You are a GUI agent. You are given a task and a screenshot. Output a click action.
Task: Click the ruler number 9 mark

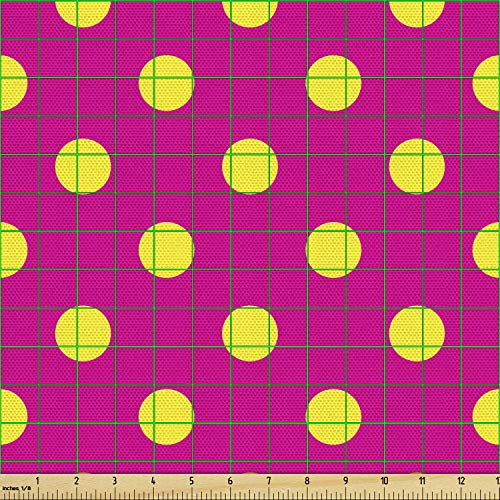(346, 481)
